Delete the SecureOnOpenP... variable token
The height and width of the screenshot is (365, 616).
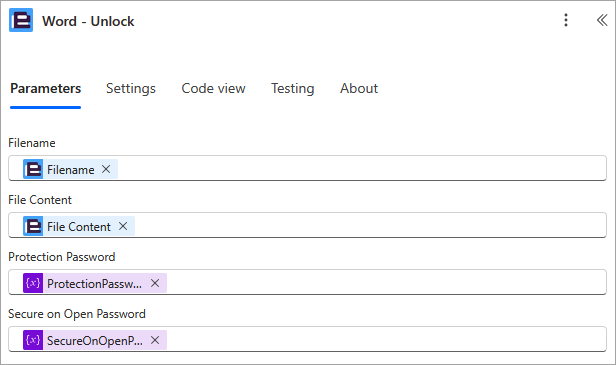point(155,340)
